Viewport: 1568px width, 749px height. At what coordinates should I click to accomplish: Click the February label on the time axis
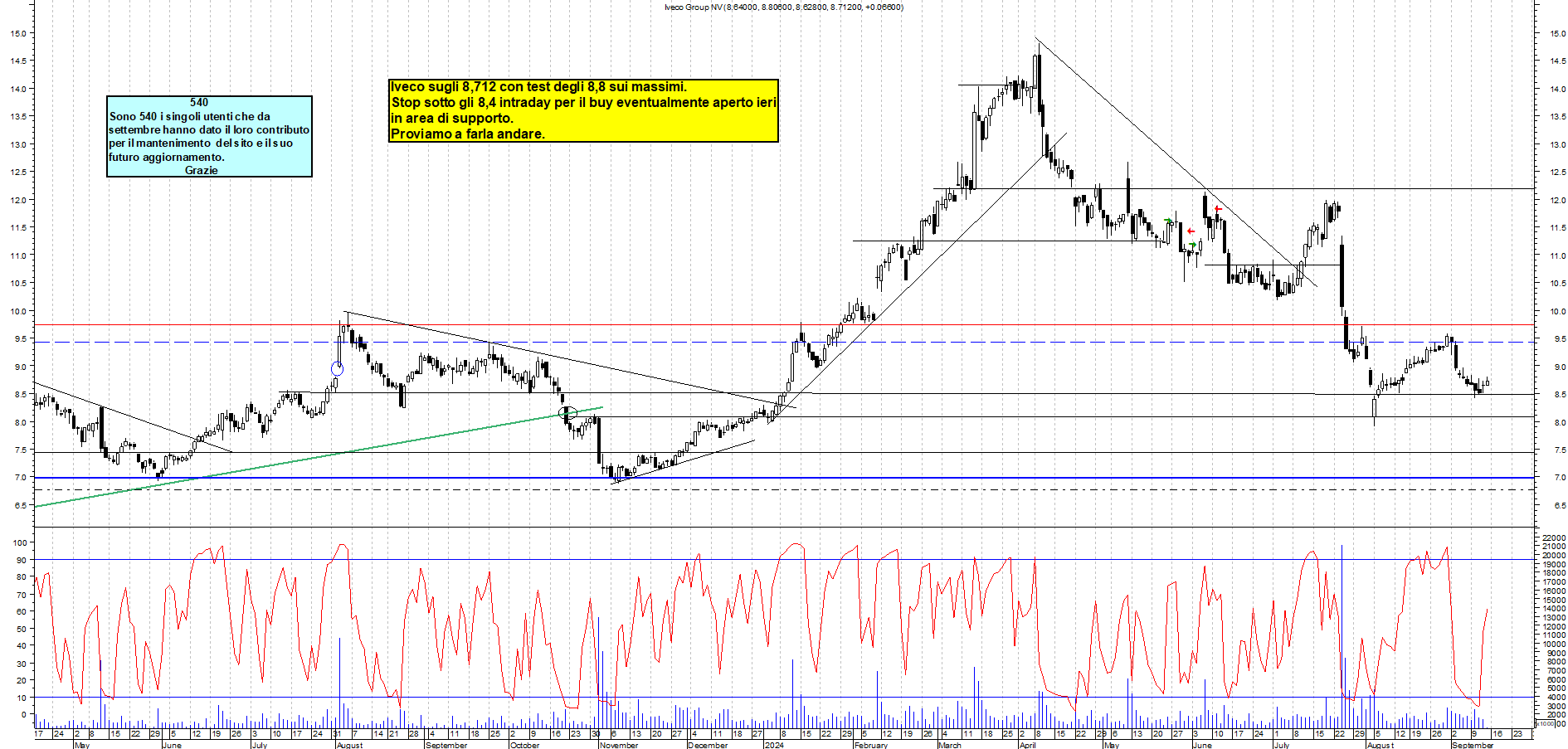[870, 745]
